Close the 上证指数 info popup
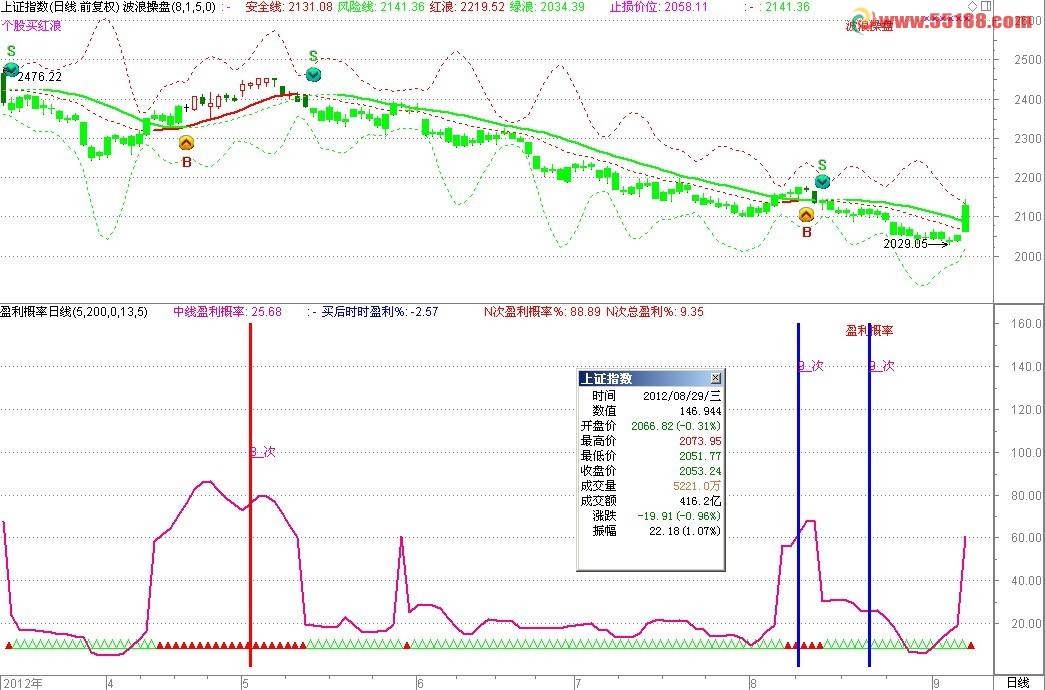Image resolution: width=1045 pixels, height=690 pixels. (x=715, y=378)
